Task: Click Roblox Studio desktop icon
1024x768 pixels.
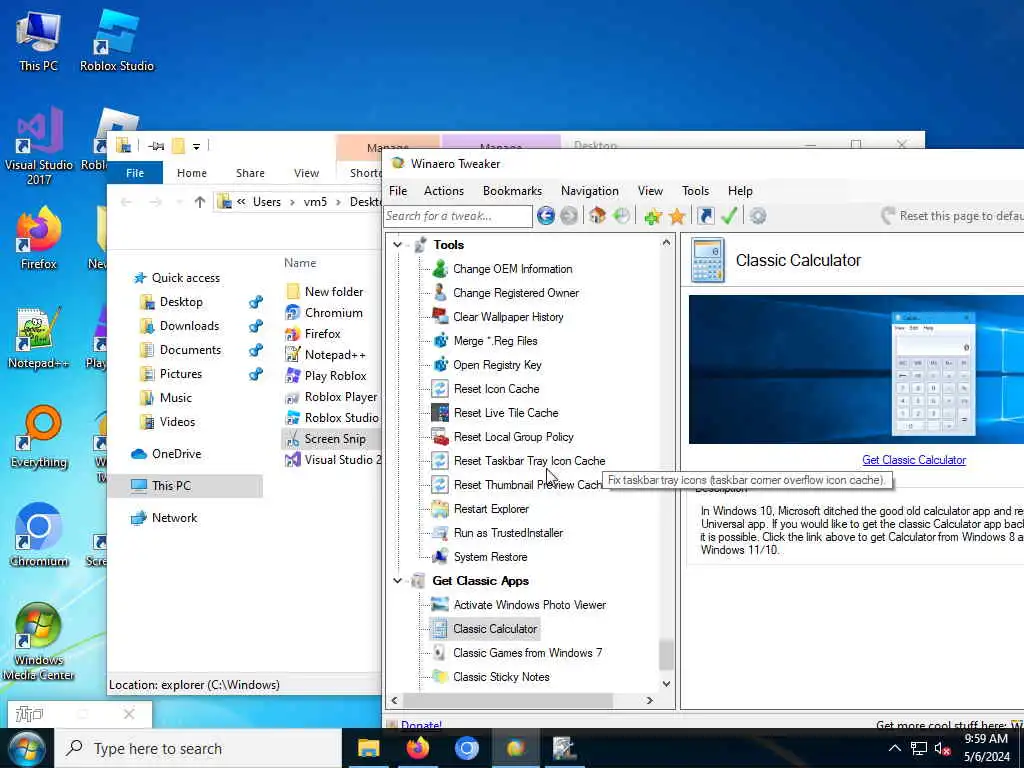Action: [117, 40]
